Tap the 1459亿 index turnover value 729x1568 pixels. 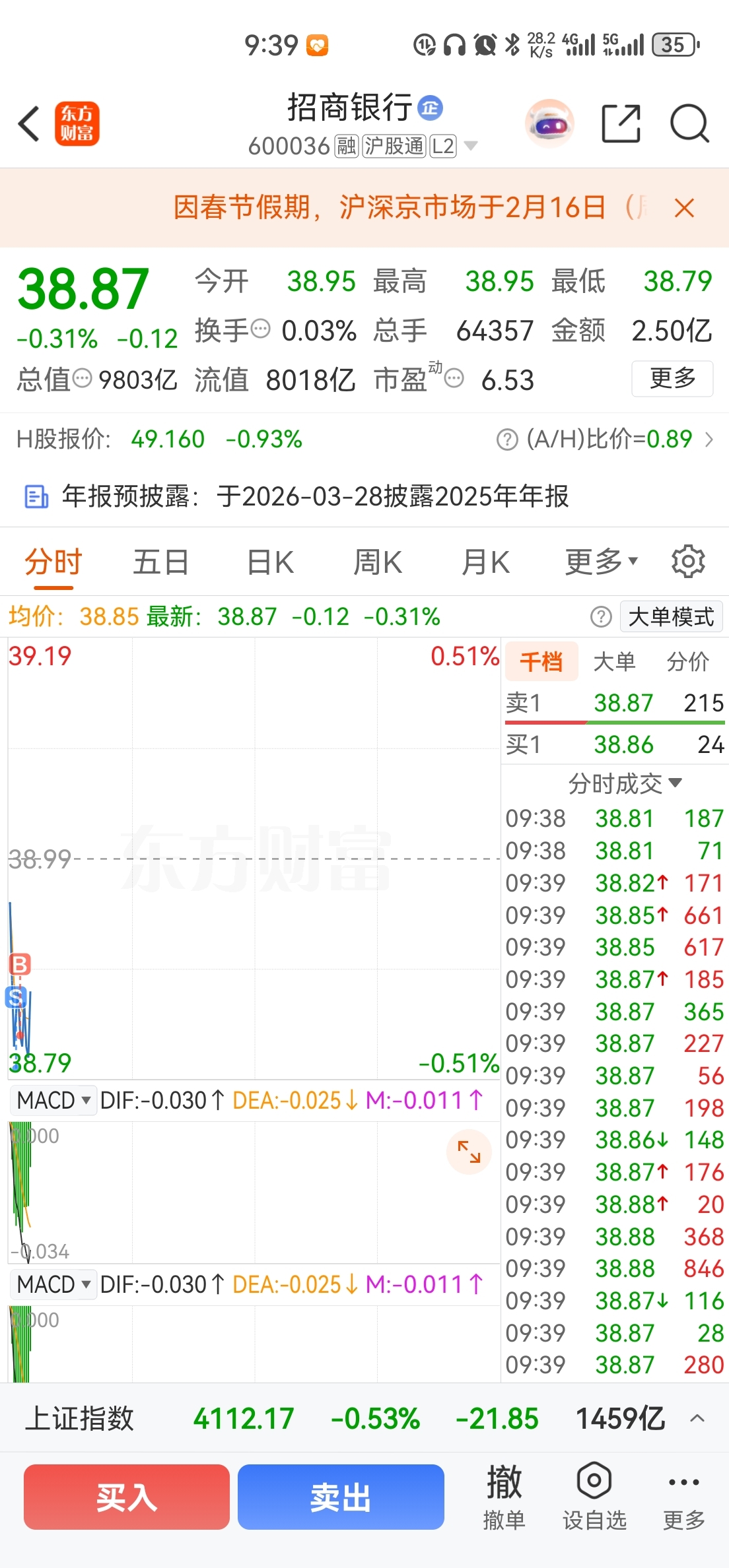620,1418
